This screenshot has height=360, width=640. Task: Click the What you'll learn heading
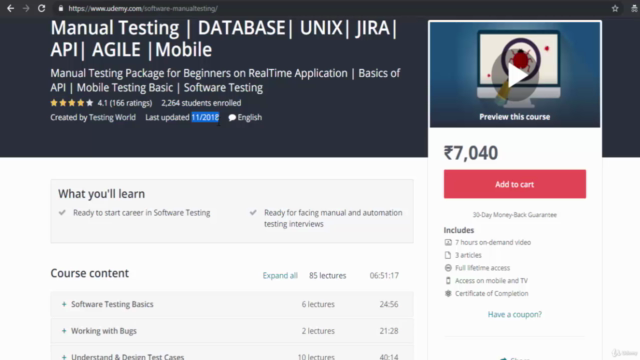[101, 194]
